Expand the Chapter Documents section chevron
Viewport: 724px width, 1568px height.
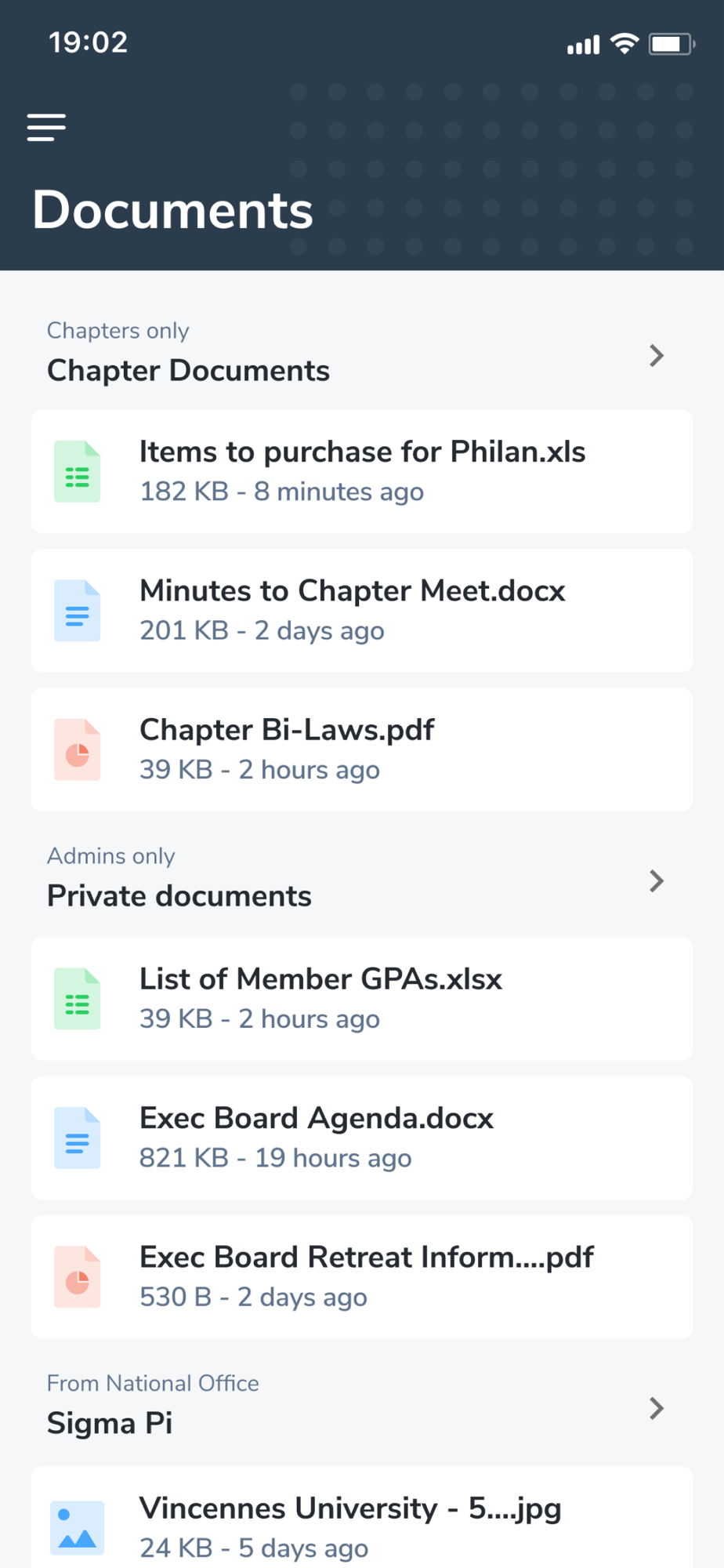click(657, 356)
